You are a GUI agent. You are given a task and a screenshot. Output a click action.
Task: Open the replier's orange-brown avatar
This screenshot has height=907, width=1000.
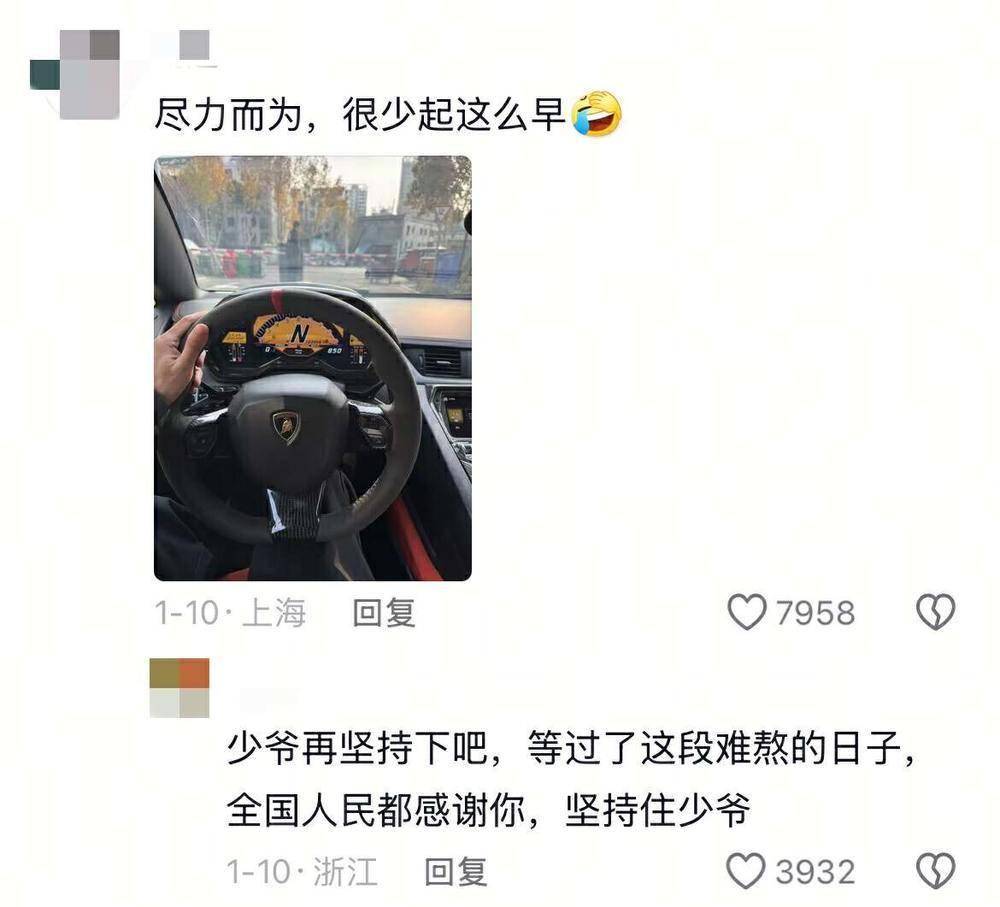click(180, 688)
